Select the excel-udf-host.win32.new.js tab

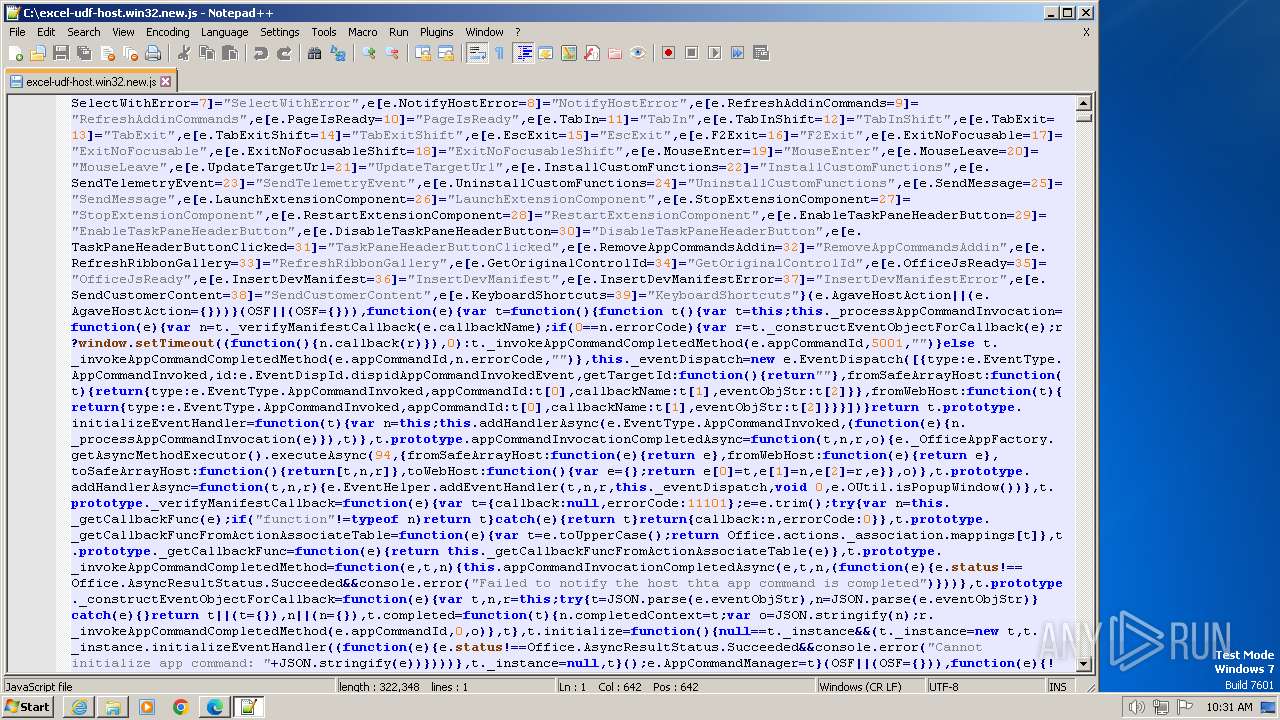click(90, 81)
